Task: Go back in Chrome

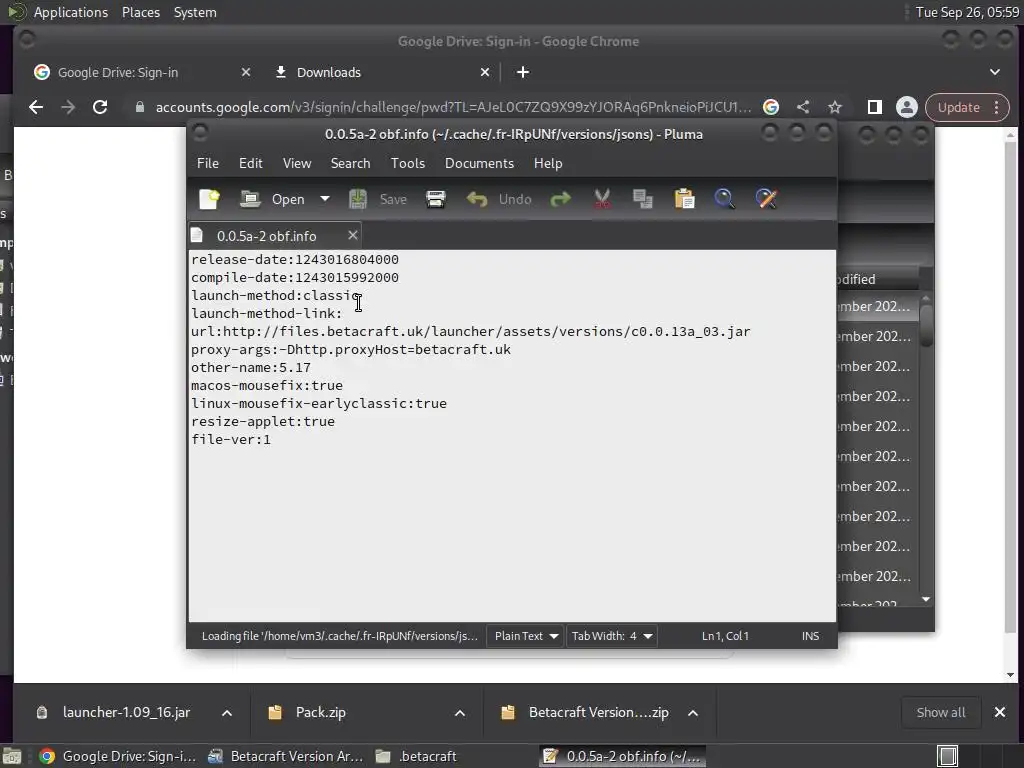Action: 36,107
